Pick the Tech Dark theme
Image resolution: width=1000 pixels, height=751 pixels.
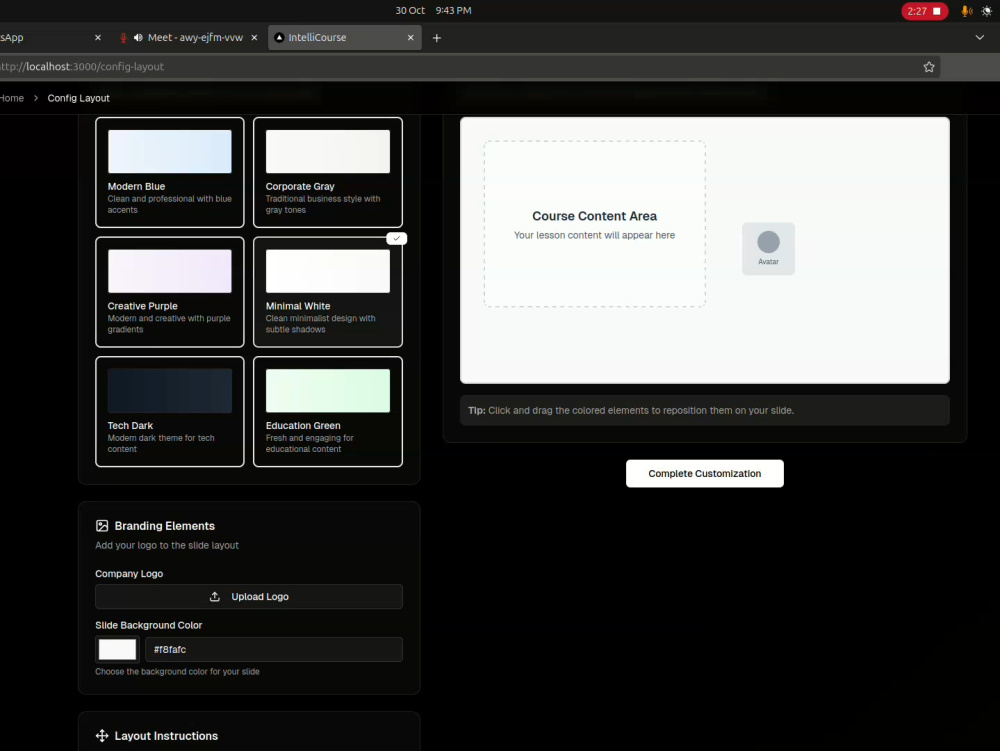pos(170,411)
